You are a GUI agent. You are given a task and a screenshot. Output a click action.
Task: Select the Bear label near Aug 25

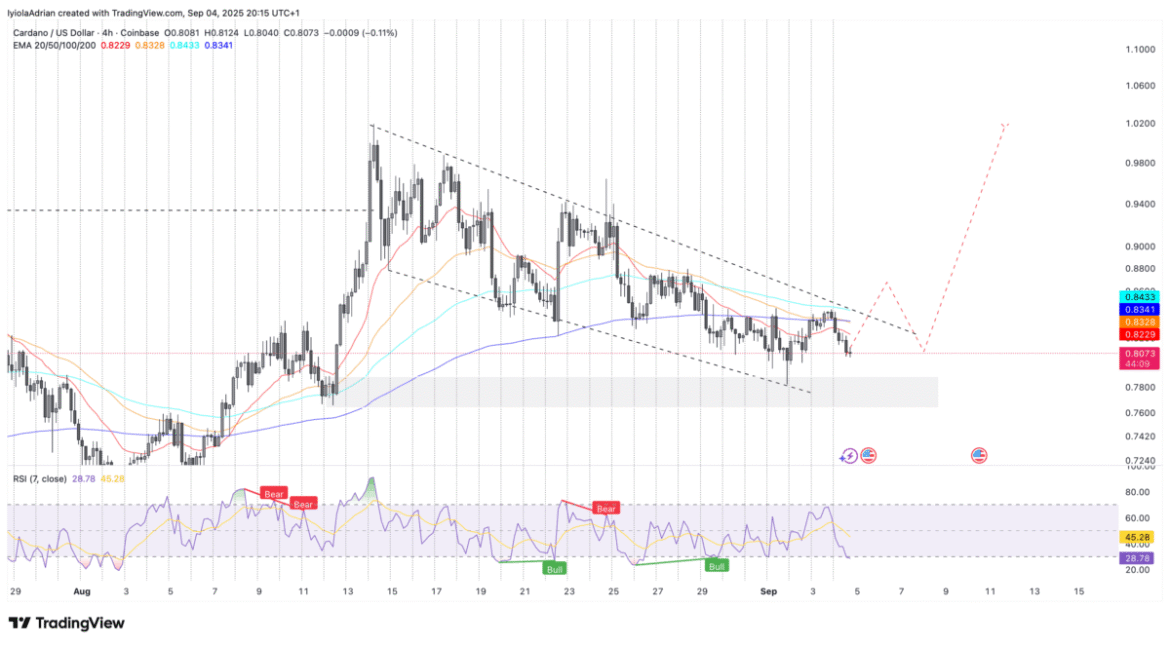pyautogui.click(x=606, y=508)
